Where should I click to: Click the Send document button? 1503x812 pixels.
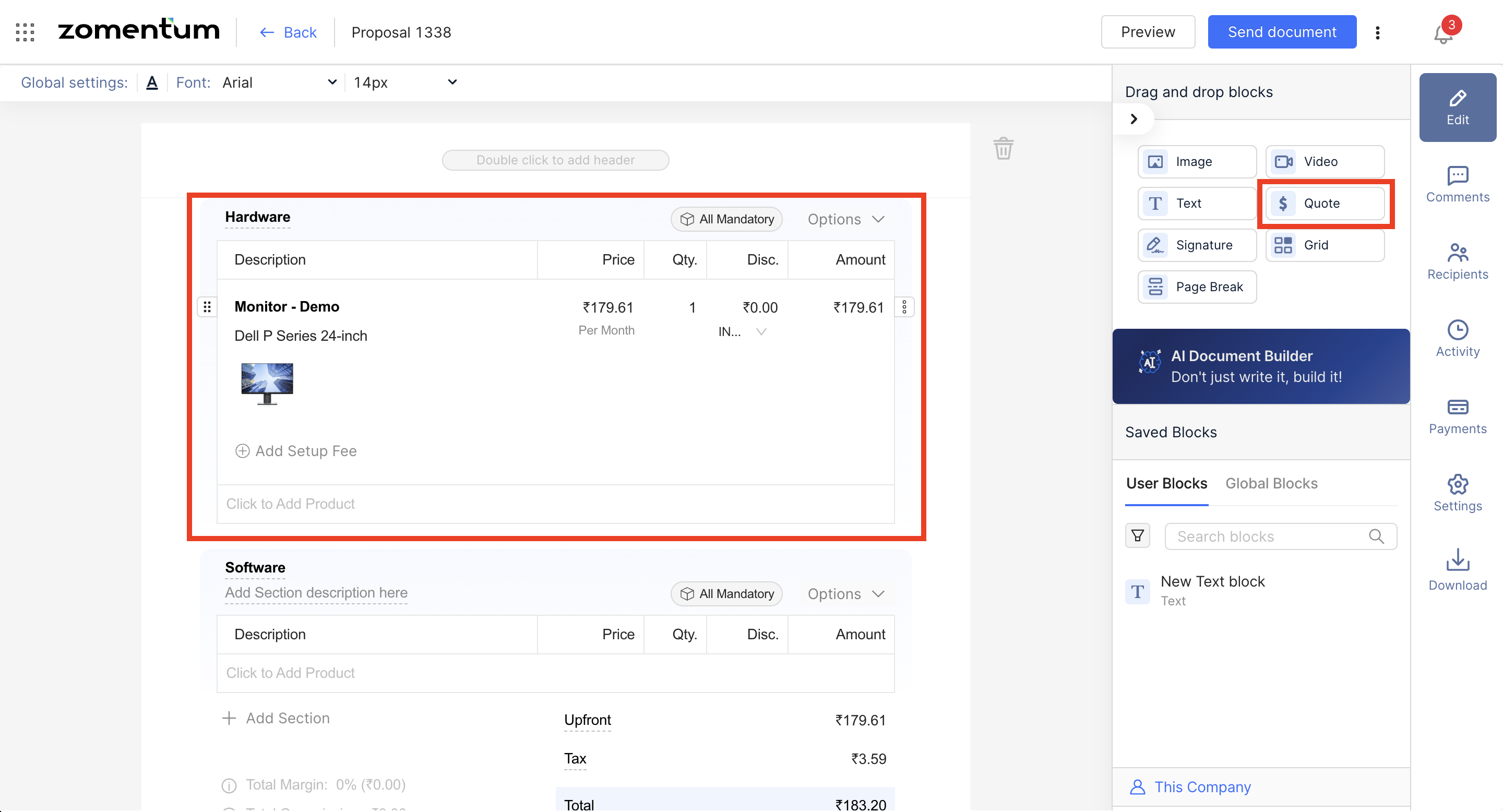[1281, 32]
